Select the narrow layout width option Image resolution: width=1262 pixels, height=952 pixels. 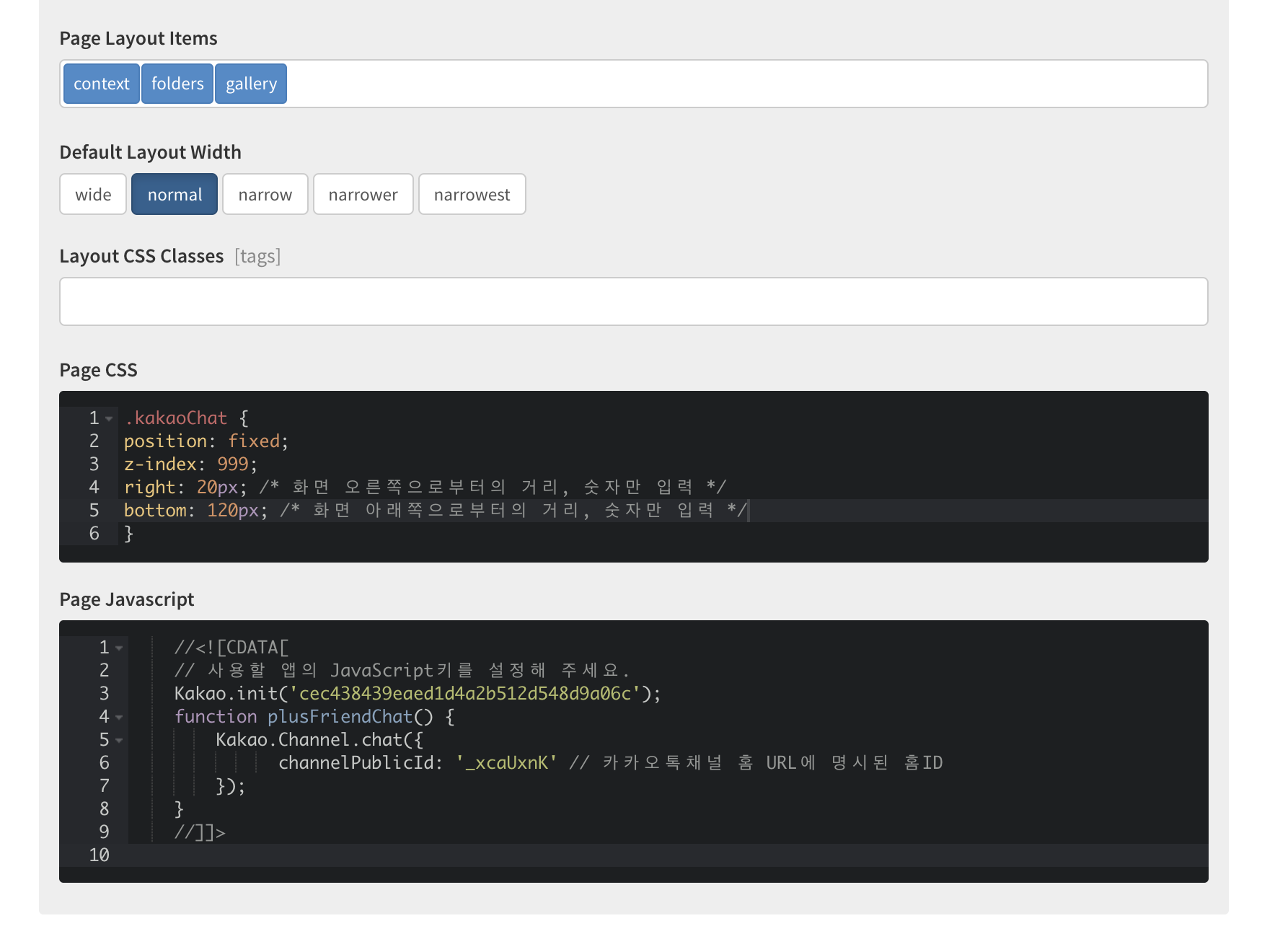pos(265,194)
